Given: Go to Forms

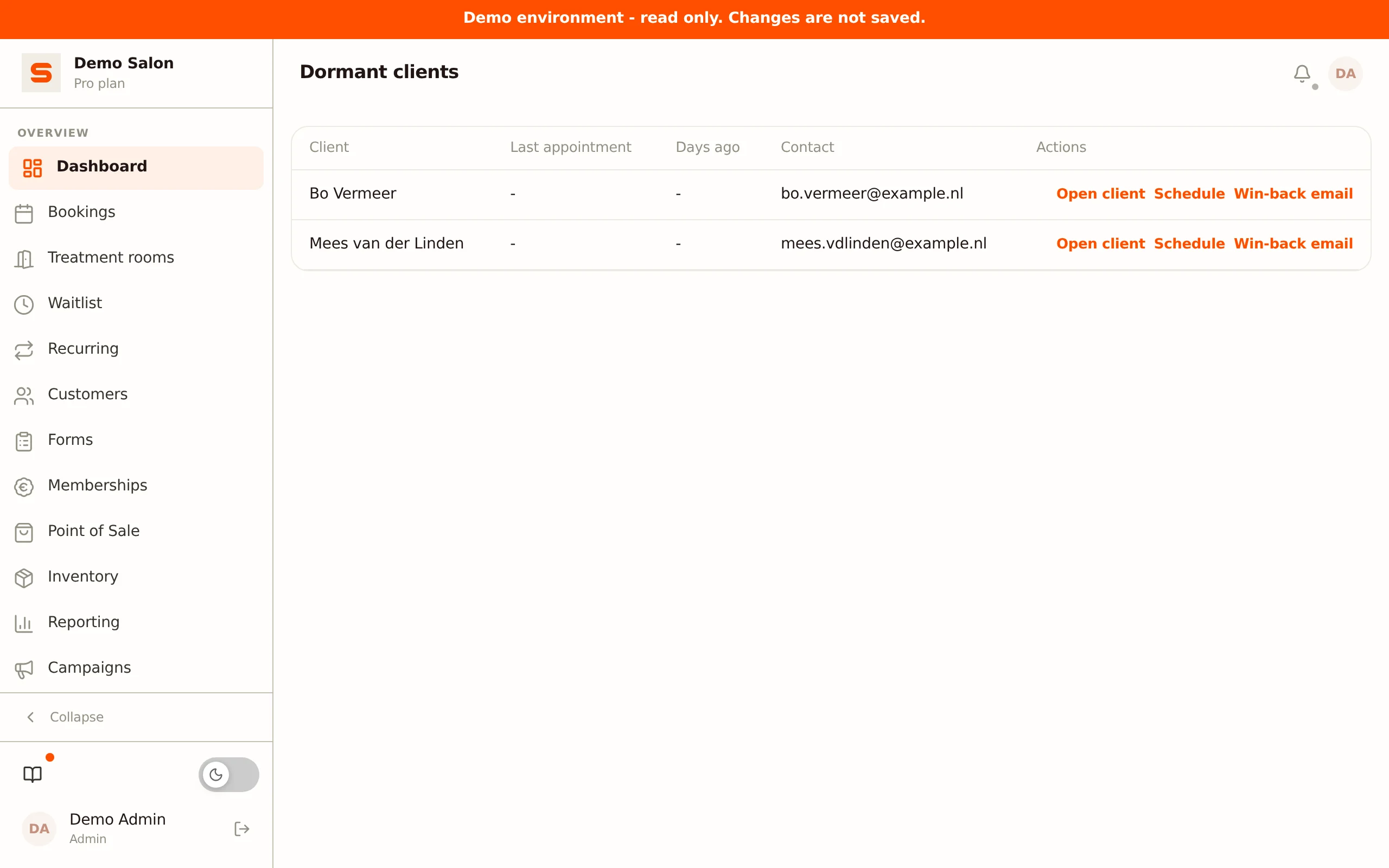Looking at the screenshot, I should (136, 441).
